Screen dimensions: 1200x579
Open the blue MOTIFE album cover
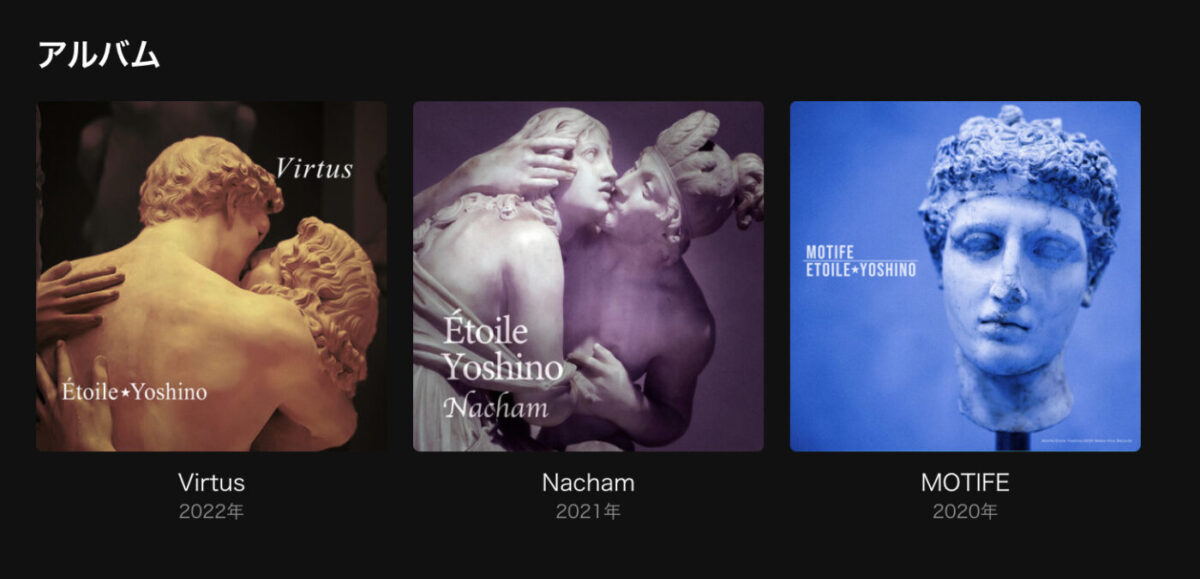(x=965, y=276)
